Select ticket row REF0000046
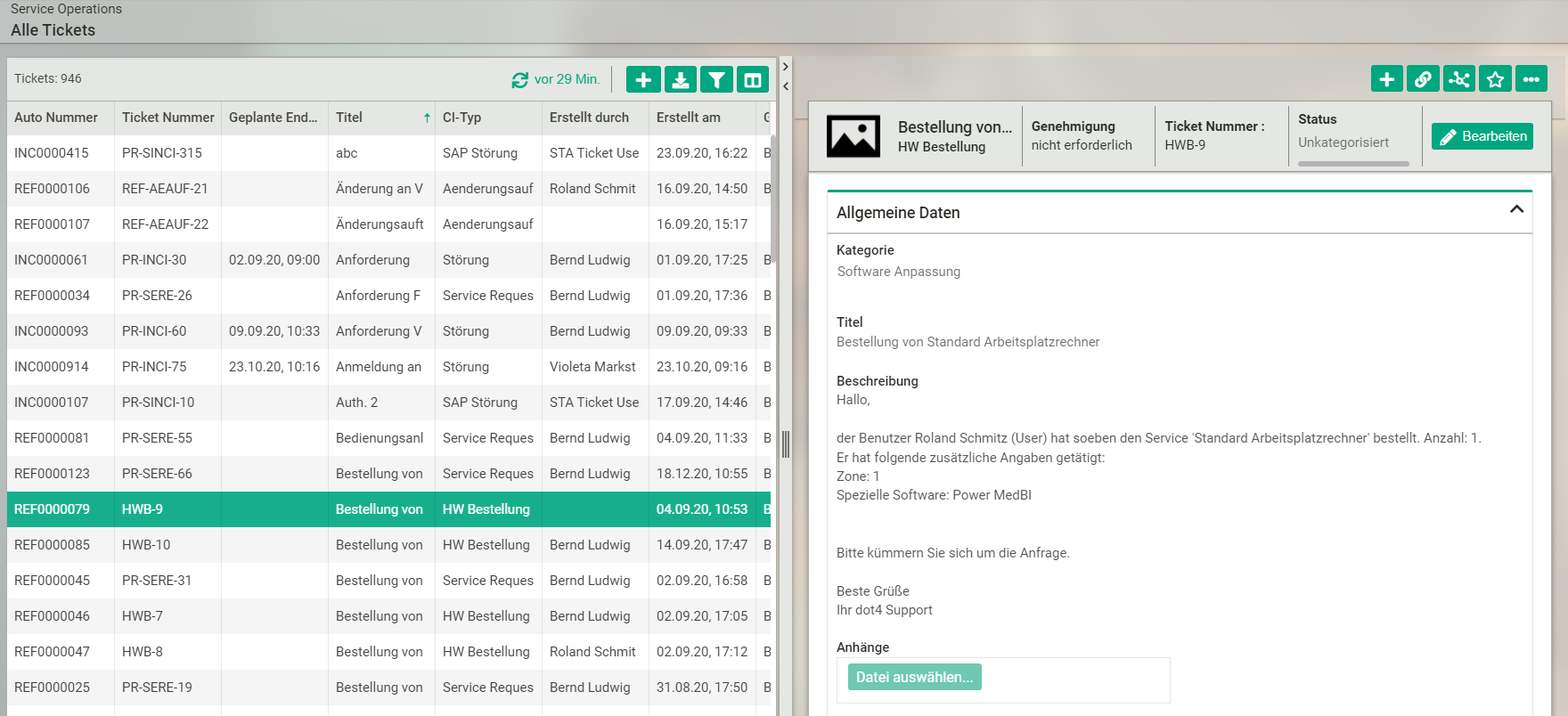The image size is (1568, 716). click(388, 616)
